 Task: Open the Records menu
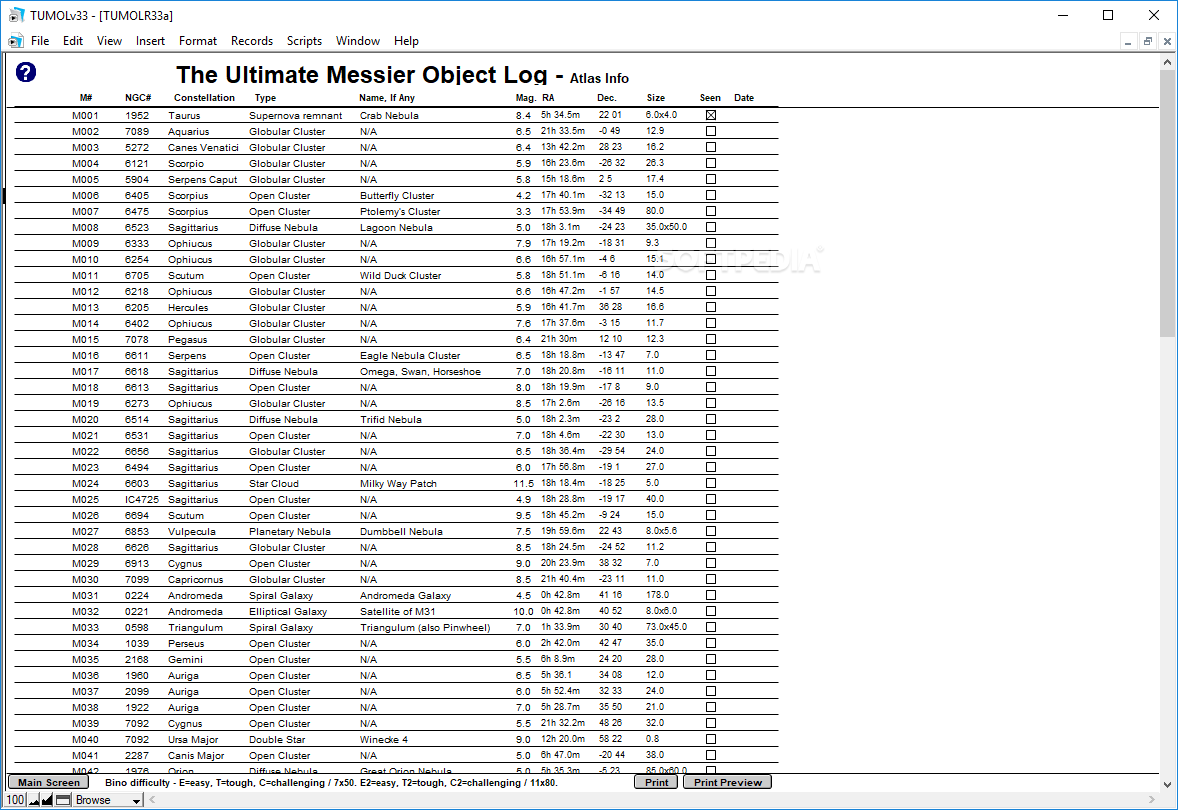[x=252, y=41]
